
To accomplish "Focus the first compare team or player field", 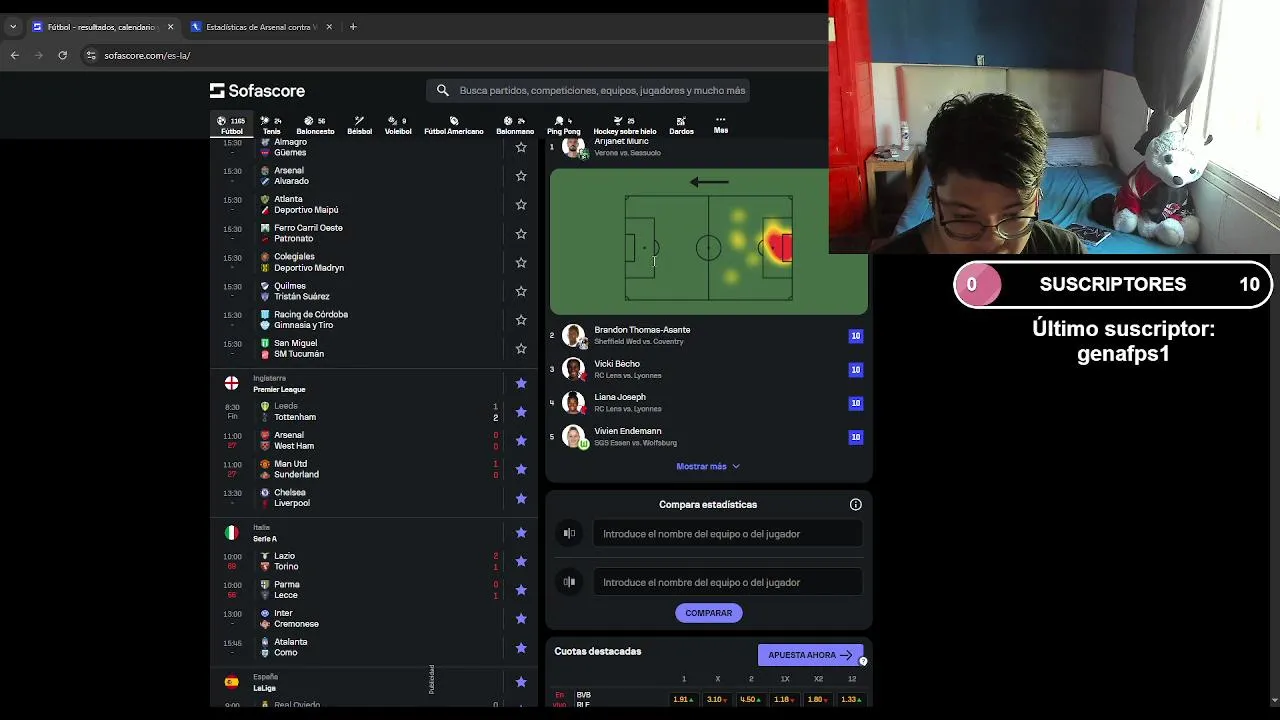I will coord(727,534).
